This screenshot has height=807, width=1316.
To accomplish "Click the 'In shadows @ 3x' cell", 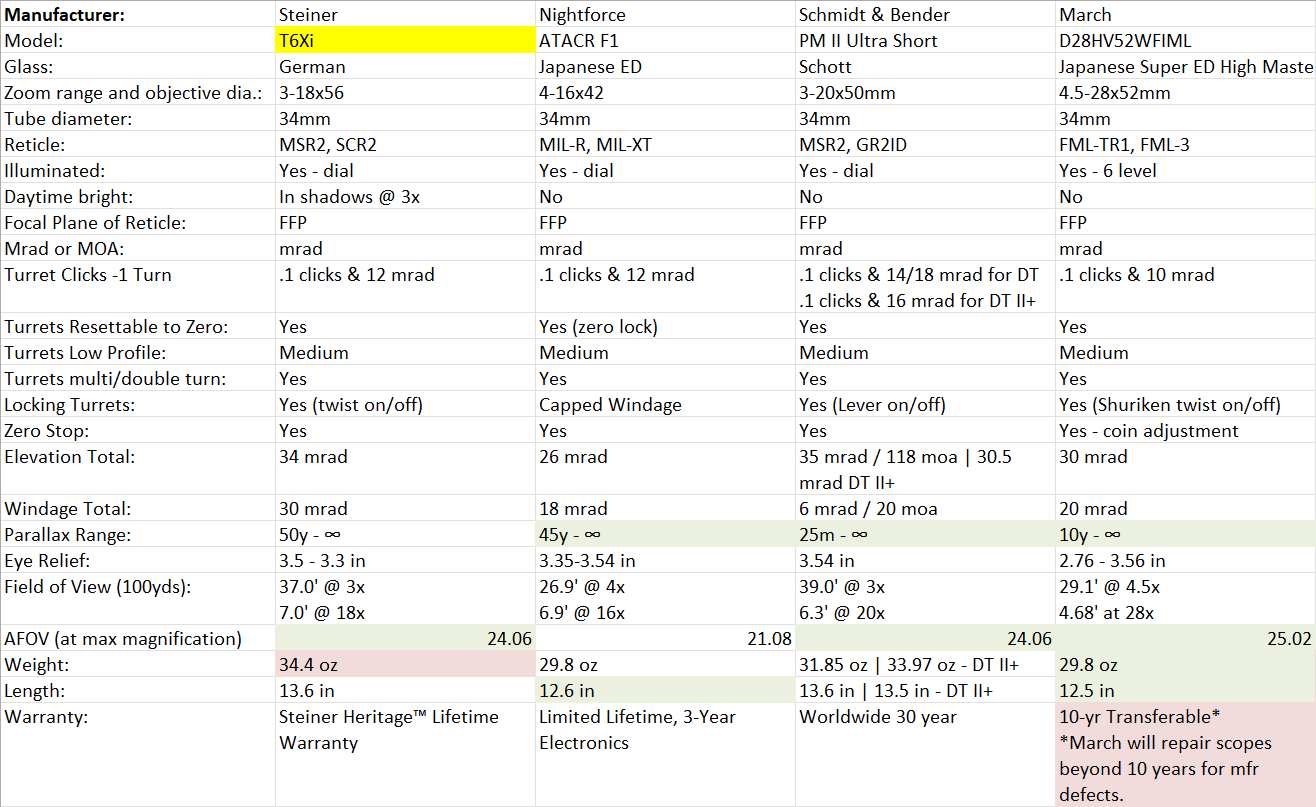I will tap(406, 197).
